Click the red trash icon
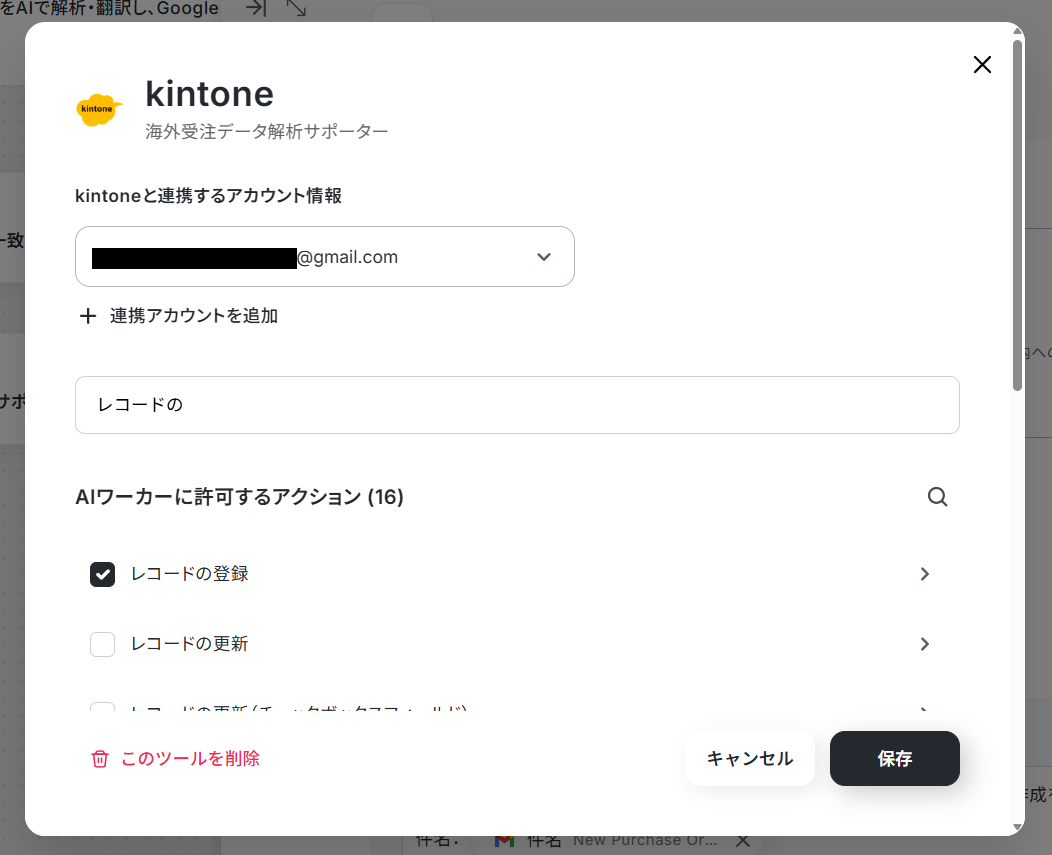This screenshot has width=1052, height=855. [x=100, y=758]
